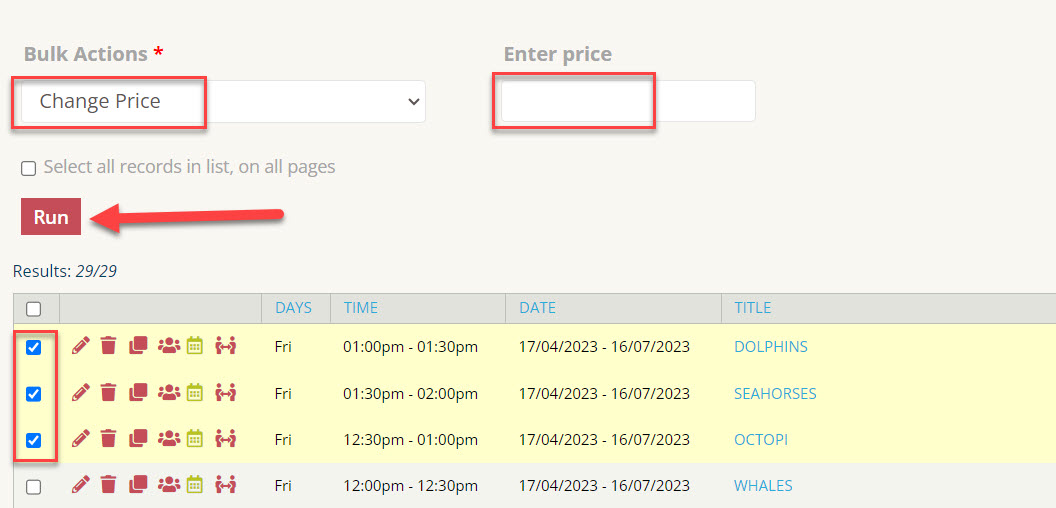The image size is (1056, 508).
Task: Sort by the TIME column header
Action: tap(361, 308)
